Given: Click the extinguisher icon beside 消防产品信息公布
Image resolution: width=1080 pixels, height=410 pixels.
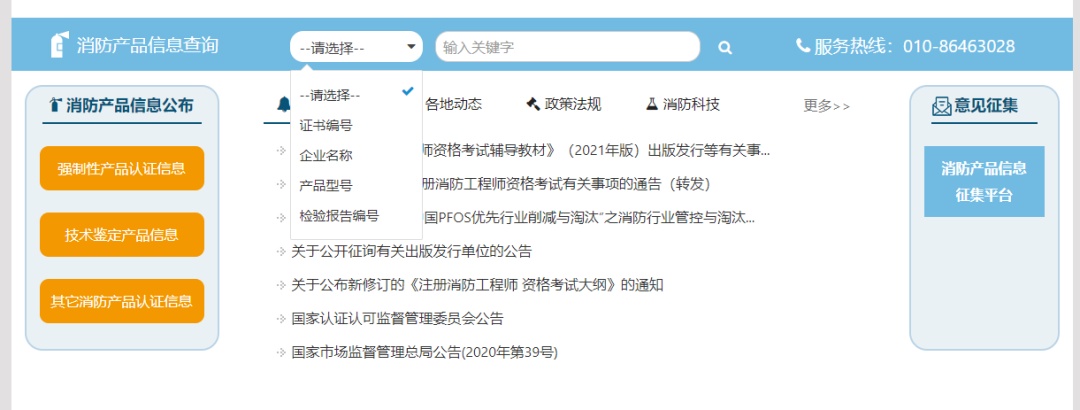Looking at the screenshot, I should pyautogui.click(x=55, y=105).
